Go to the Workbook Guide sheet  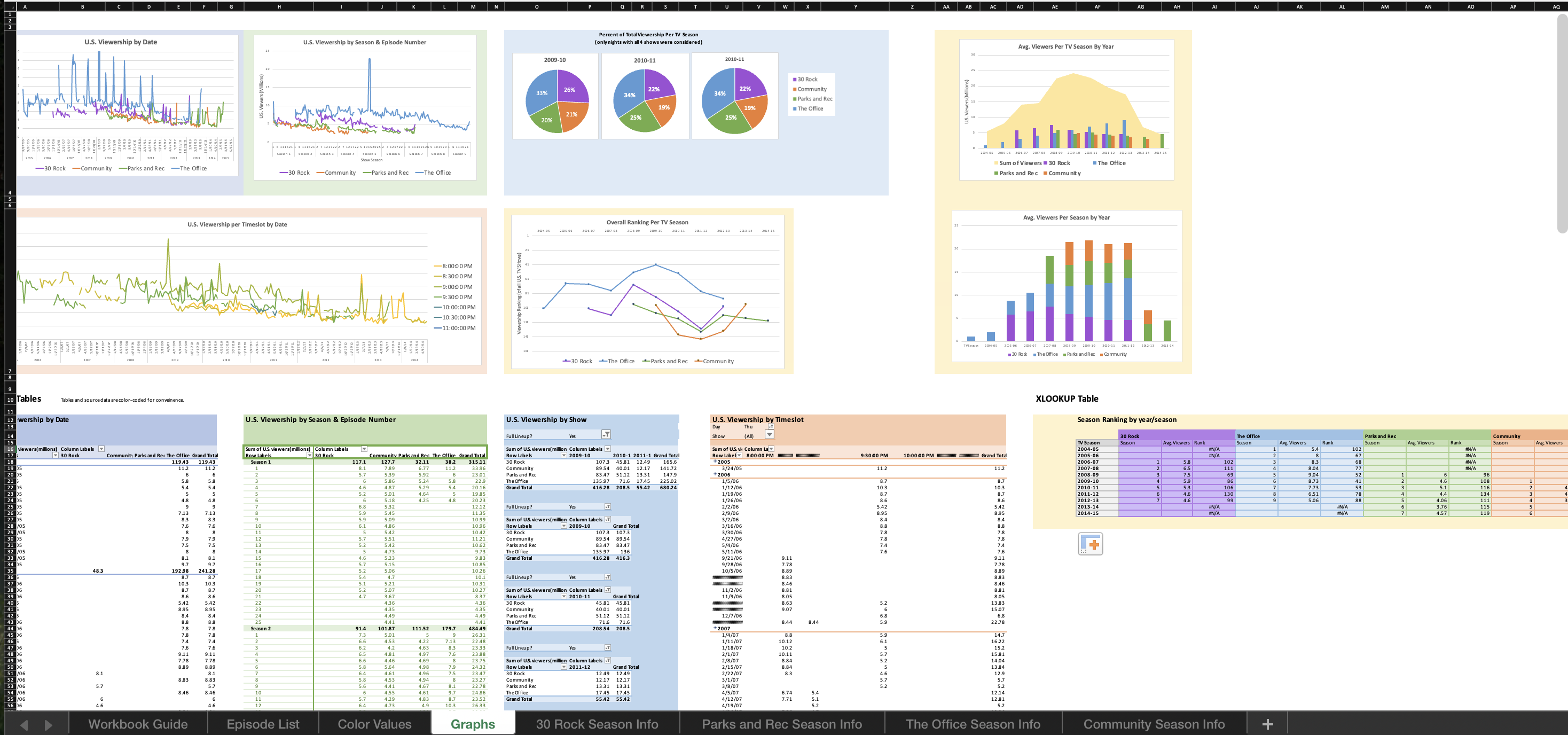pyautogui.click(x=138, y=724)
